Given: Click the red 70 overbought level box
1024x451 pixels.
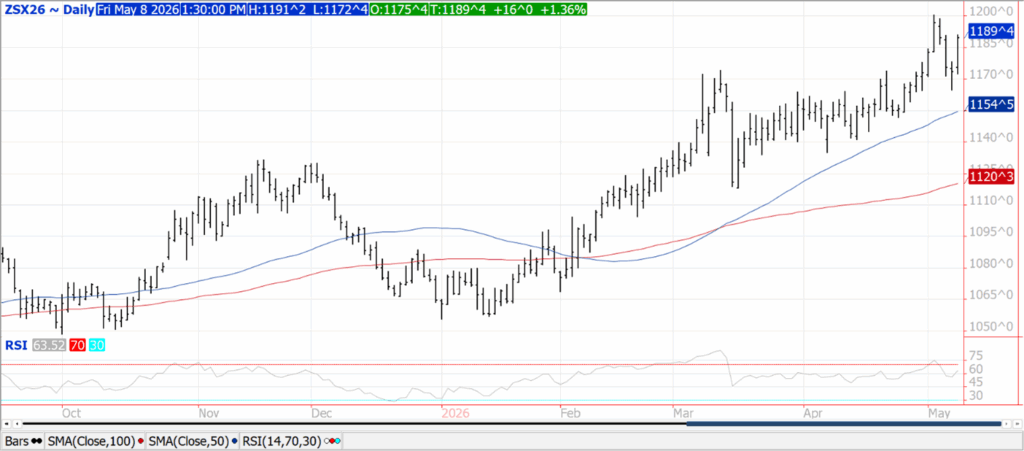Looking at the screenshot, I should pyautogui.click(x=76, y=345).
